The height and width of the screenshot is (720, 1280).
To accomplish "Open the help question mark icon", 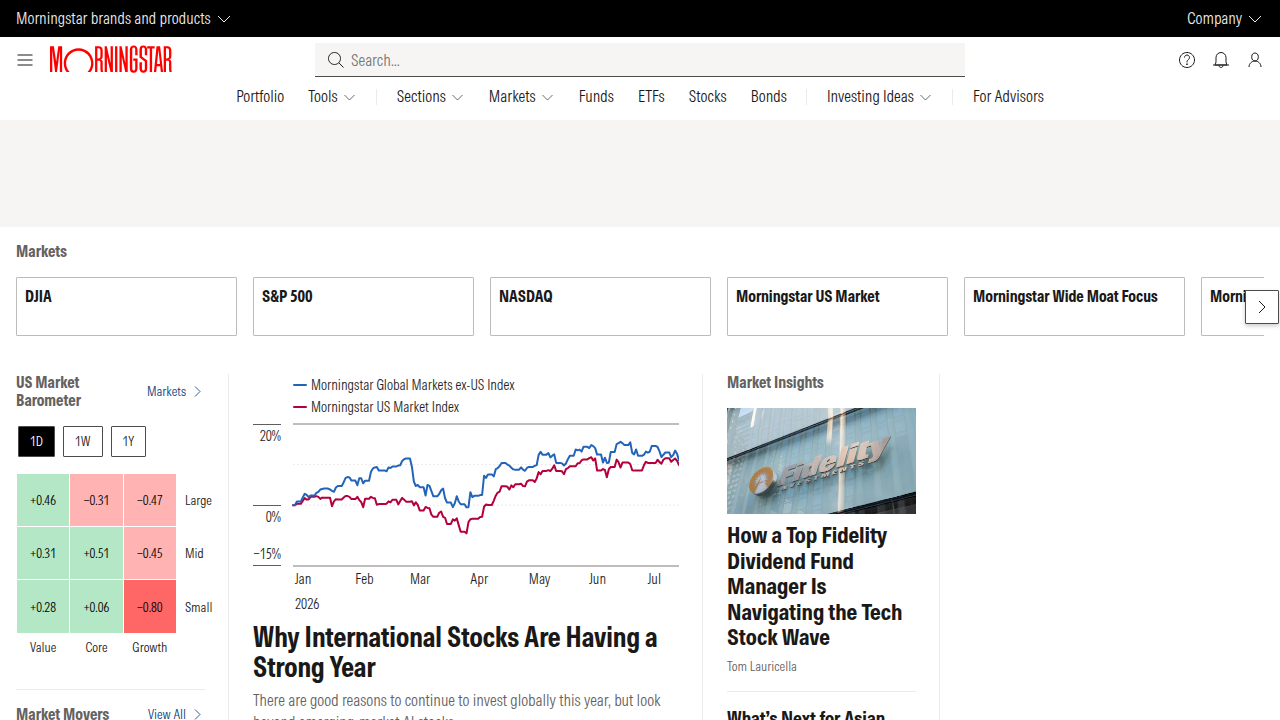I will click(1187, 60).
